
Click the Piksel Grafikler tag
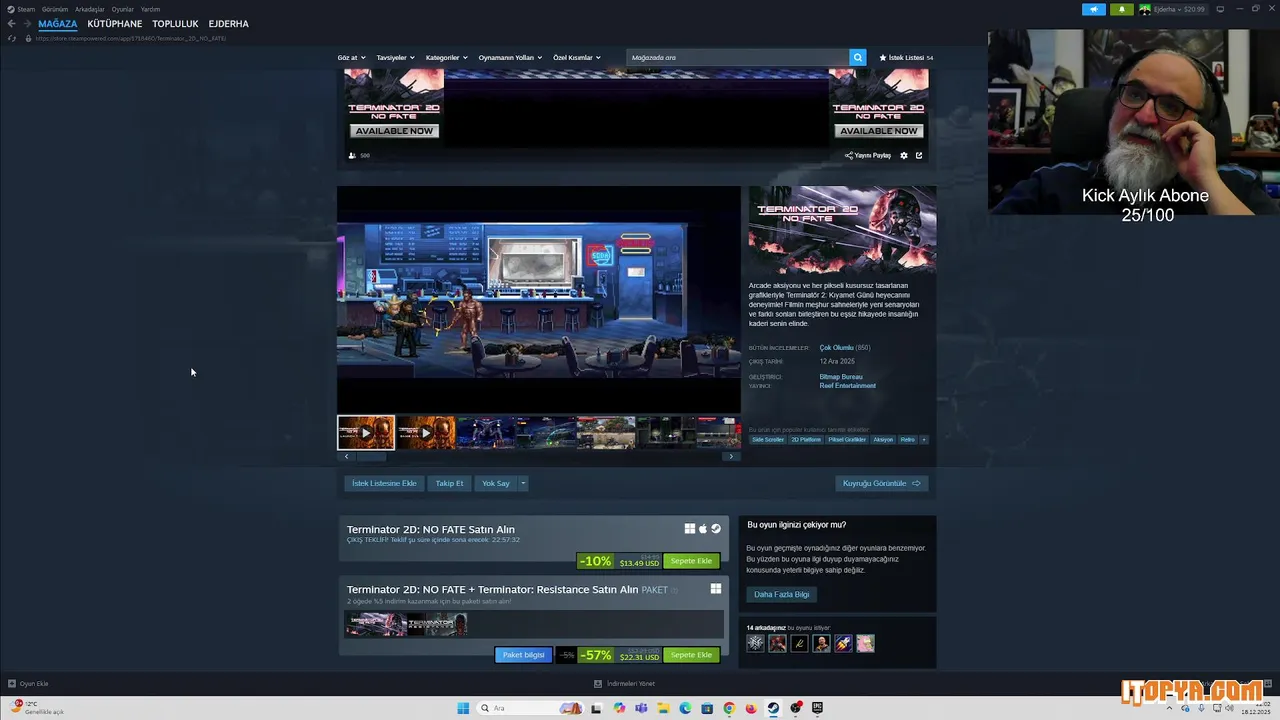[847, 439]
